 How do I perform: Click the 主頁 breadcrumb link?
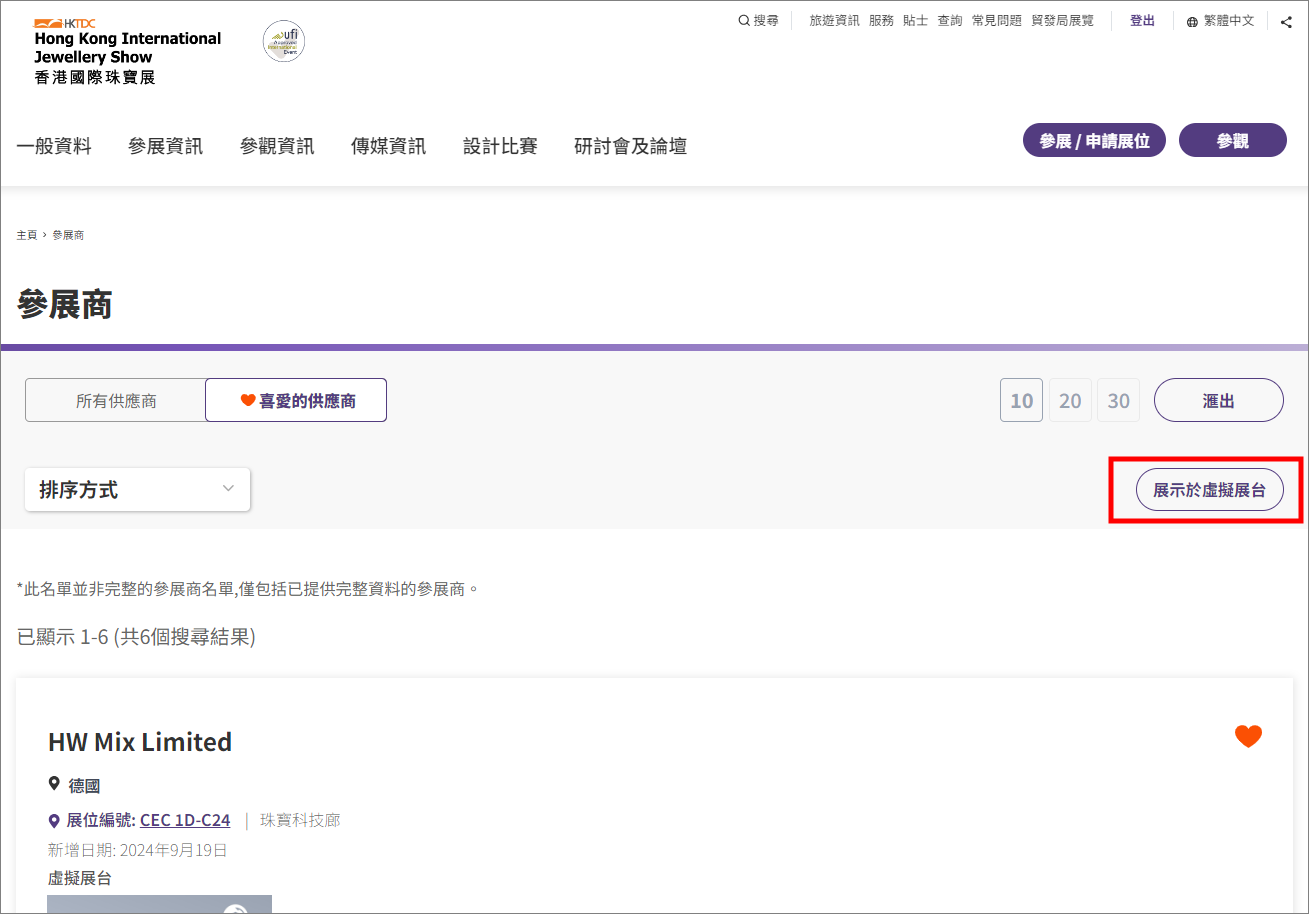pos(26,235)
